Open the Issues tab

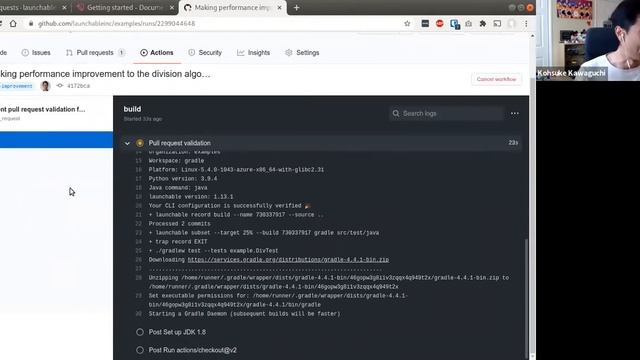[36, 53]
